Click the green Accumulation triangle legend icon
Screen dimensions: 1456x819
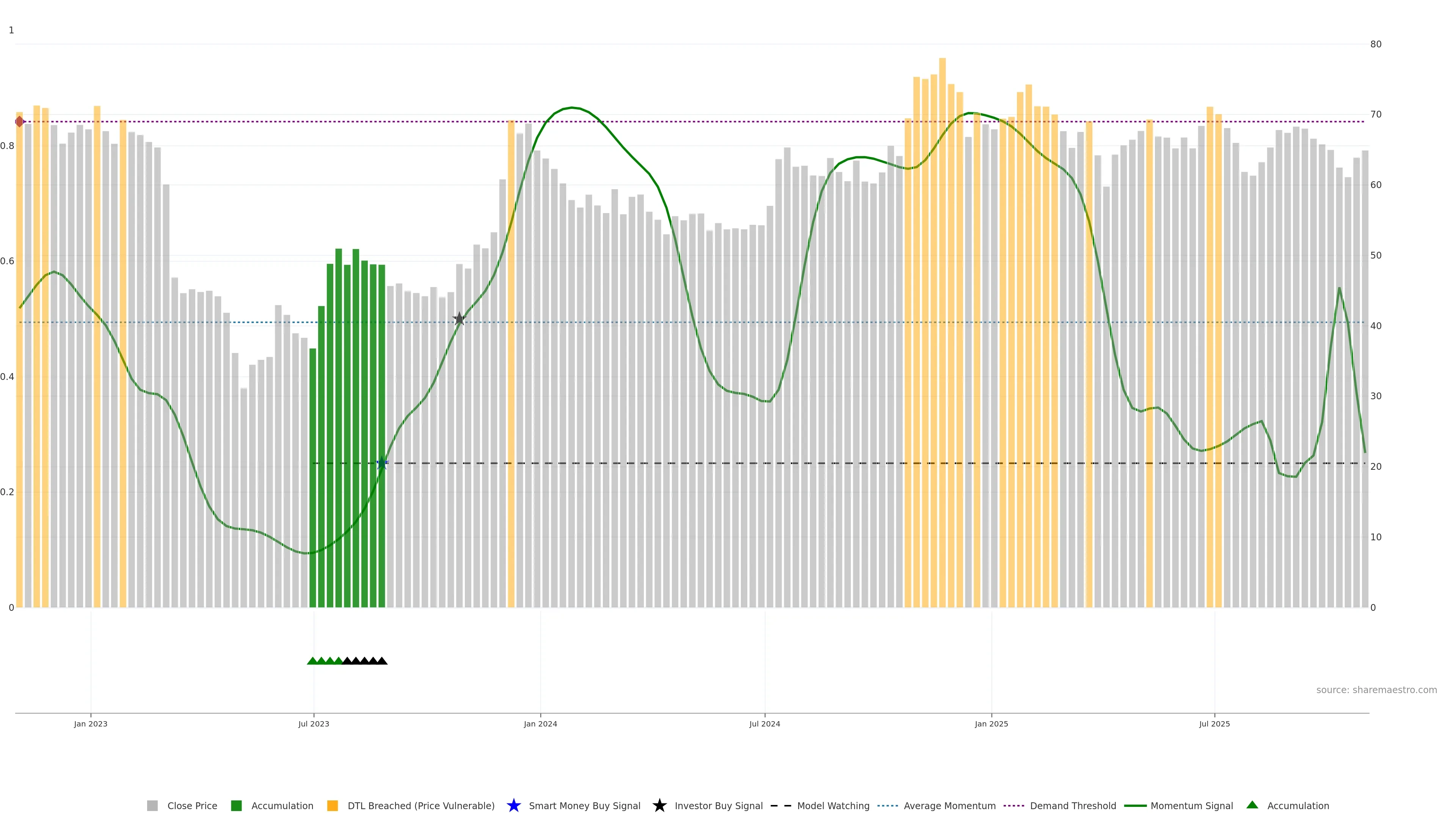(x=1252, y=805)
